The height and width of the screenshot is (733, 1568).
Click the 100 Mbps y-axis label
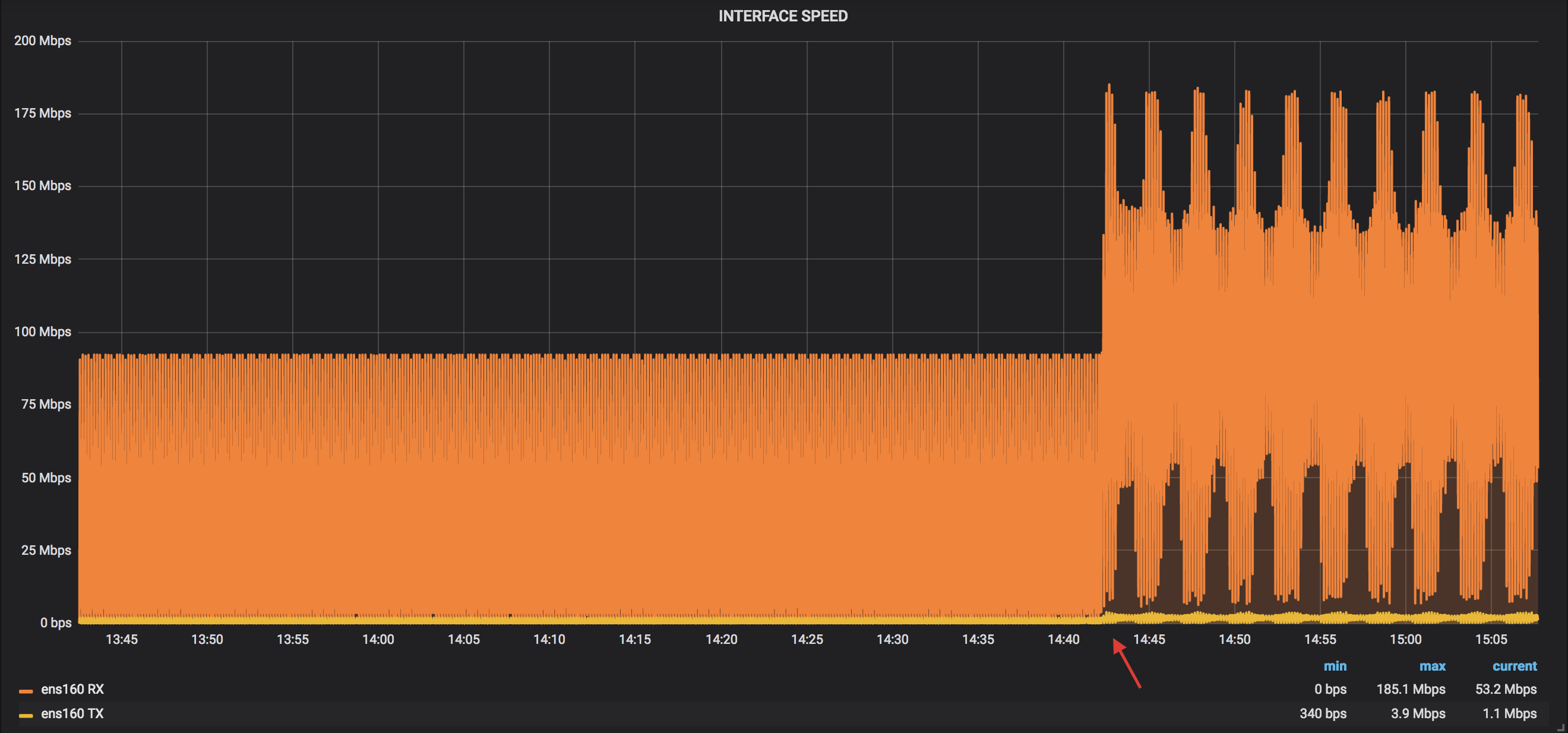click(x=43, y=332)
